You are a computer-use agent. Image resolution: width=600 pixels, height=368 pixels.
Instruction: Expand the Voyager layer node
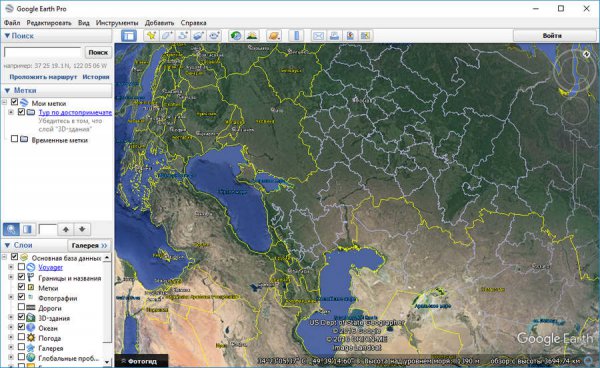[x=11, y=267]
